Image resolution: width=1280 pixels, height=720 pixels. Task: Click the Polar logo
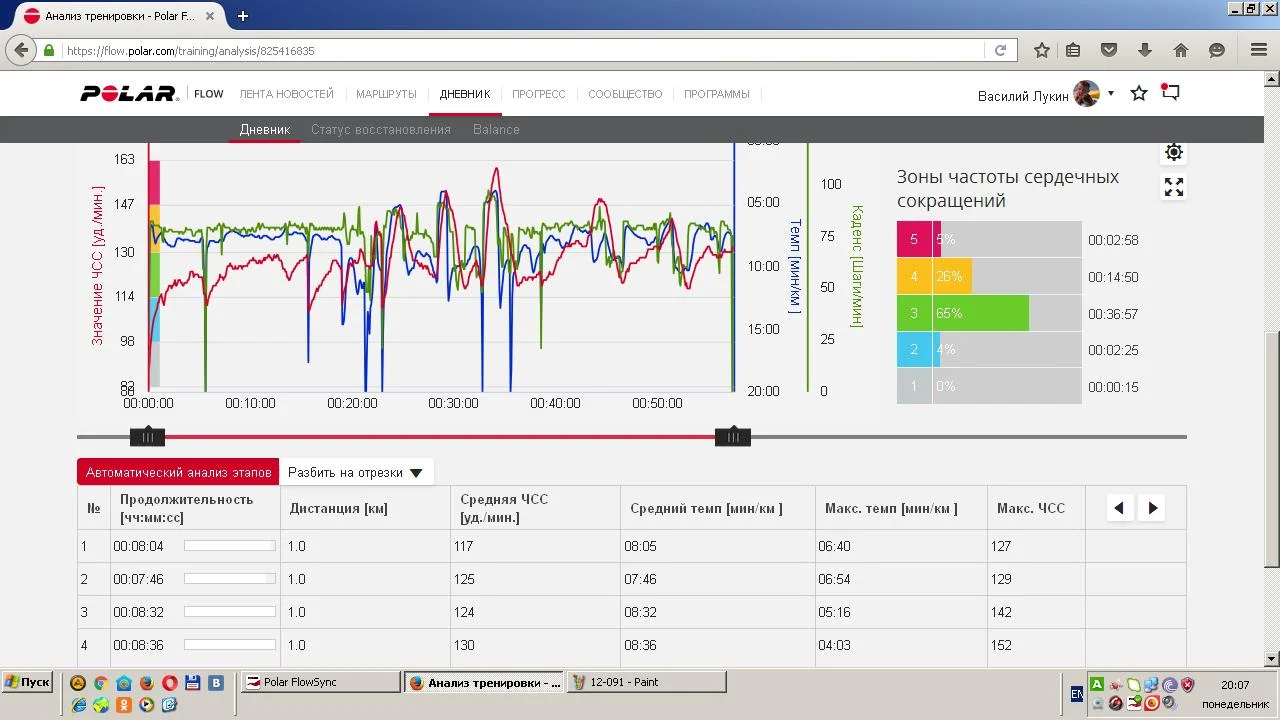coord(129,94)
